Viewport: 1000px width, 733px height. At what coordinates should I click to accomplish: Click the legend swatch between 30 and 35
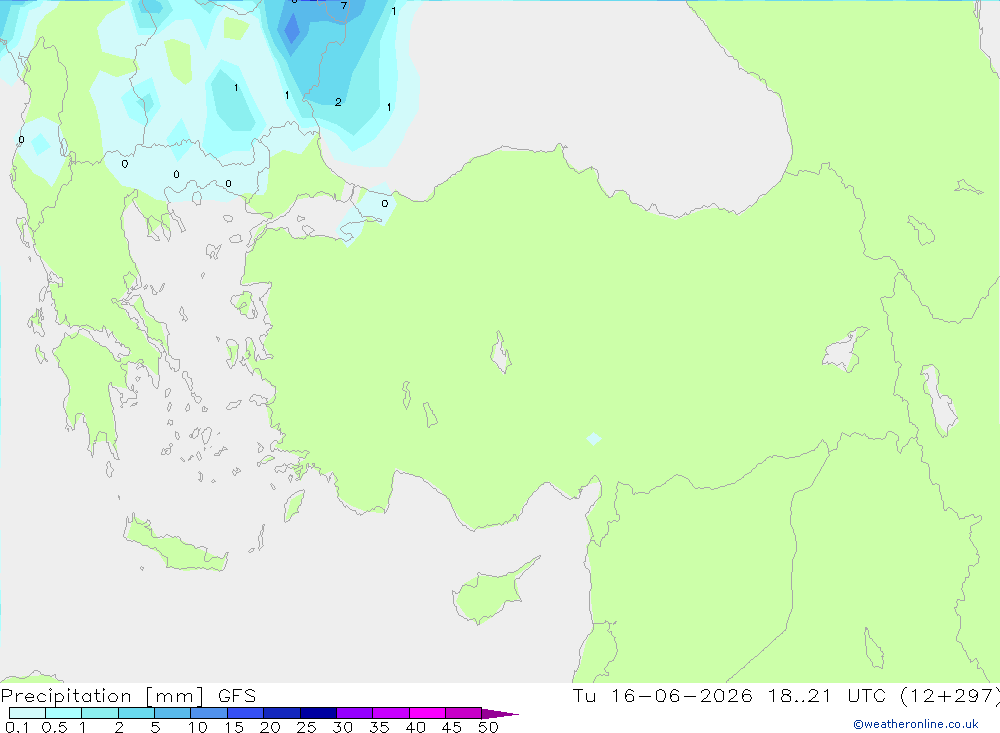click(355, 713)
